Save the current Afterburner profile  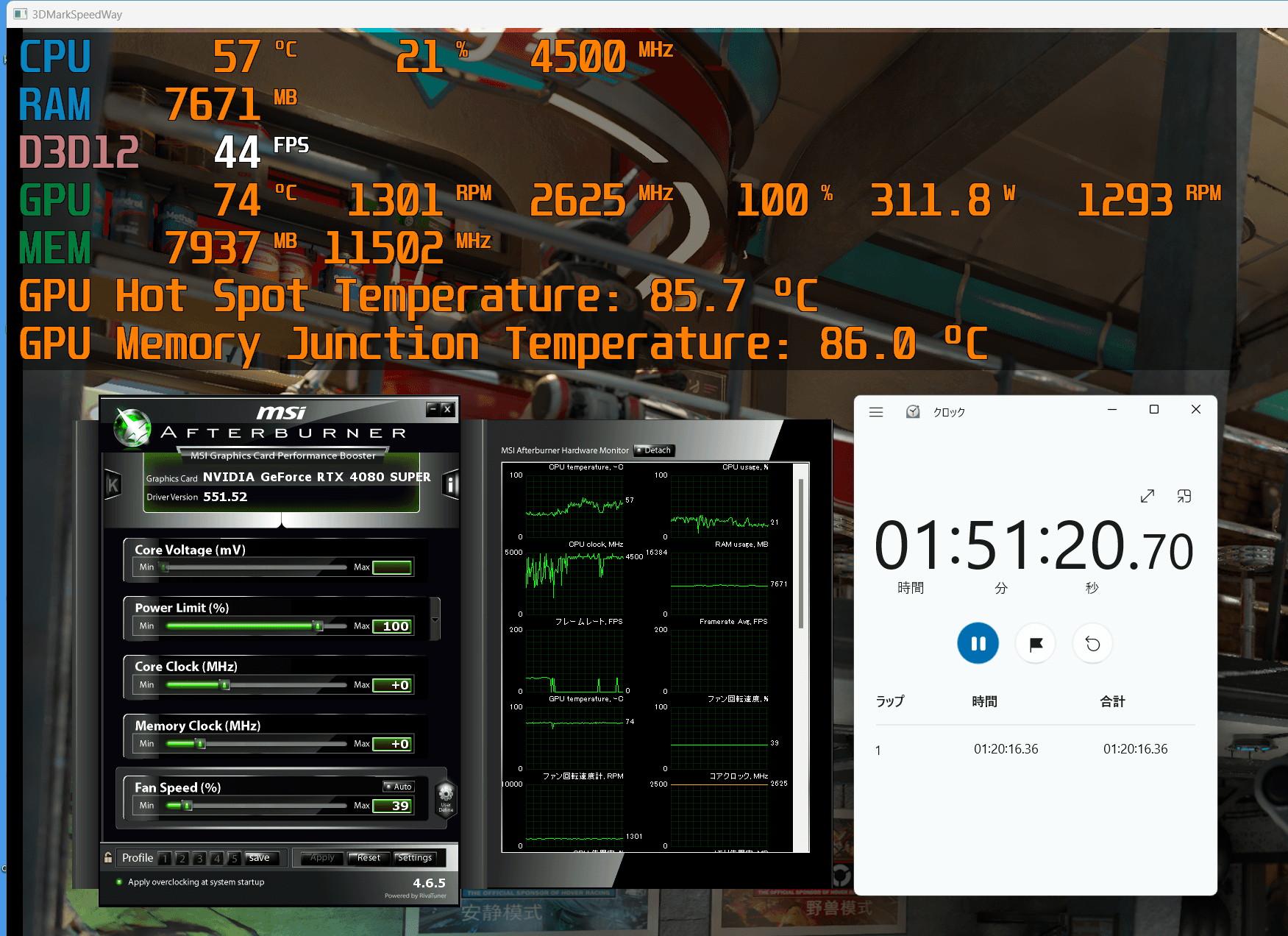coord(262,858)
